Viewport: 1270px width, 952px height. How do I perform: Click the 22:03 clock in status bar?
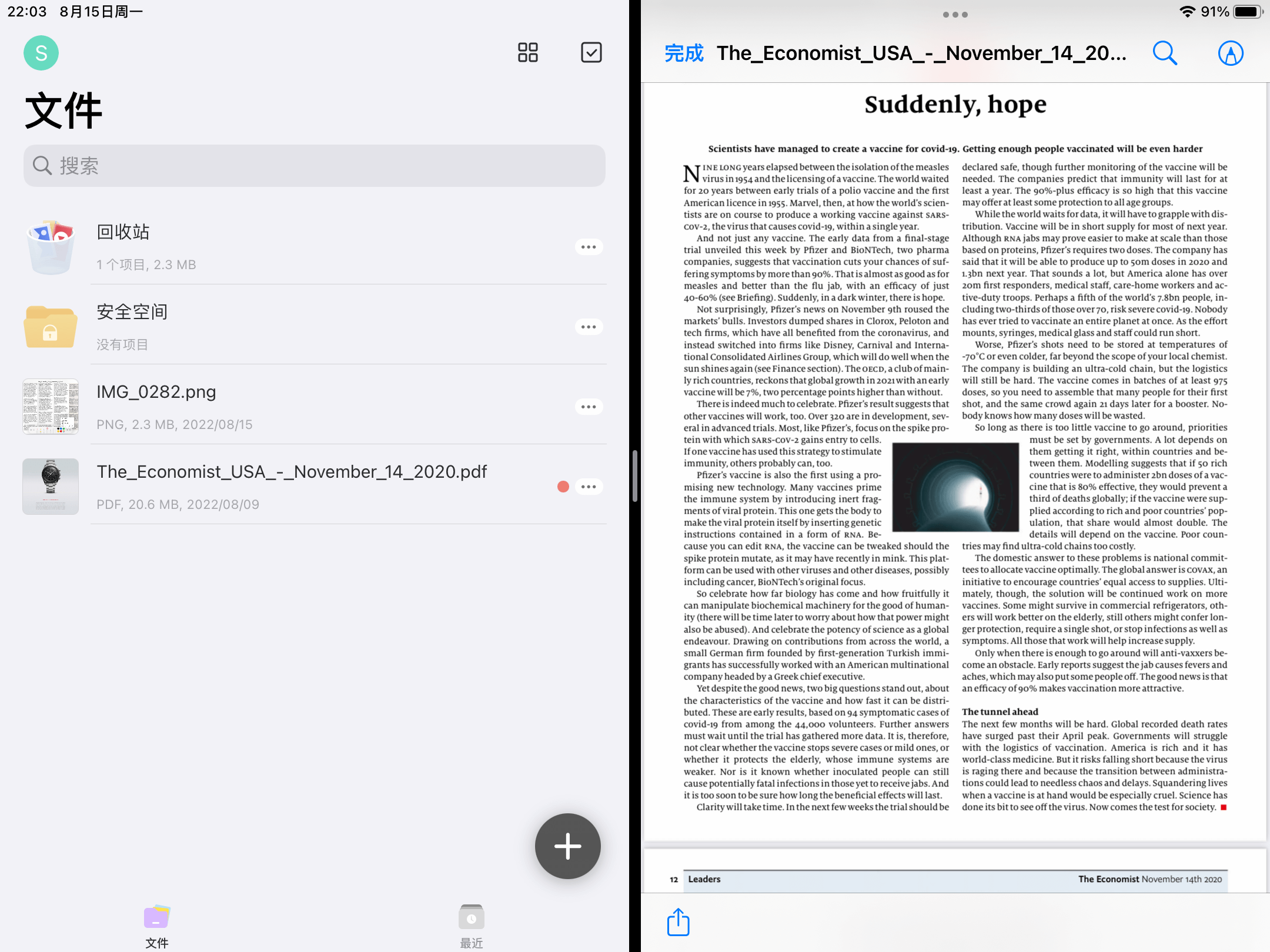pos(27,12)
